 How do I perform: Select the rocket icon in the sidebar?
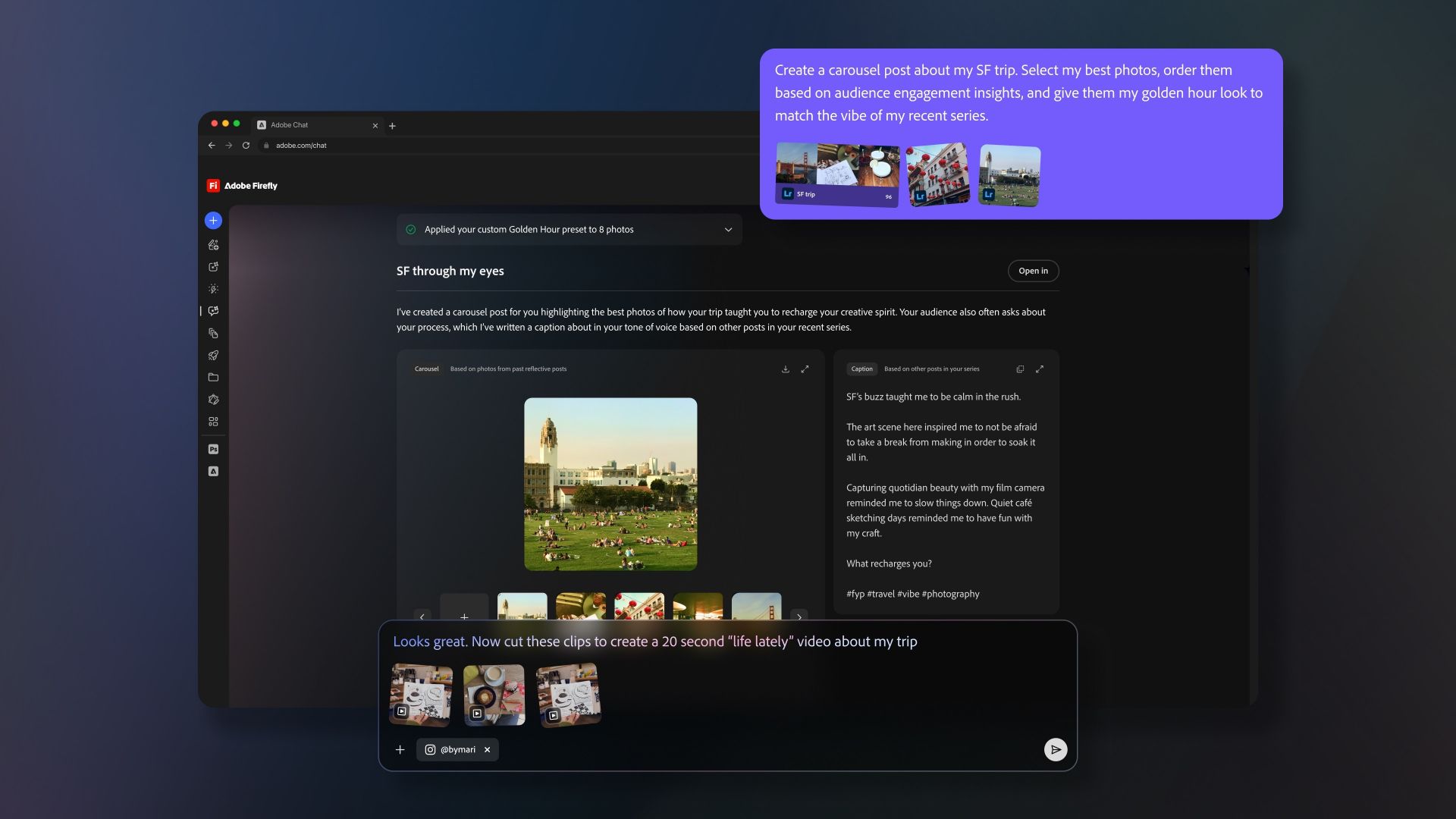pos(213,355)
